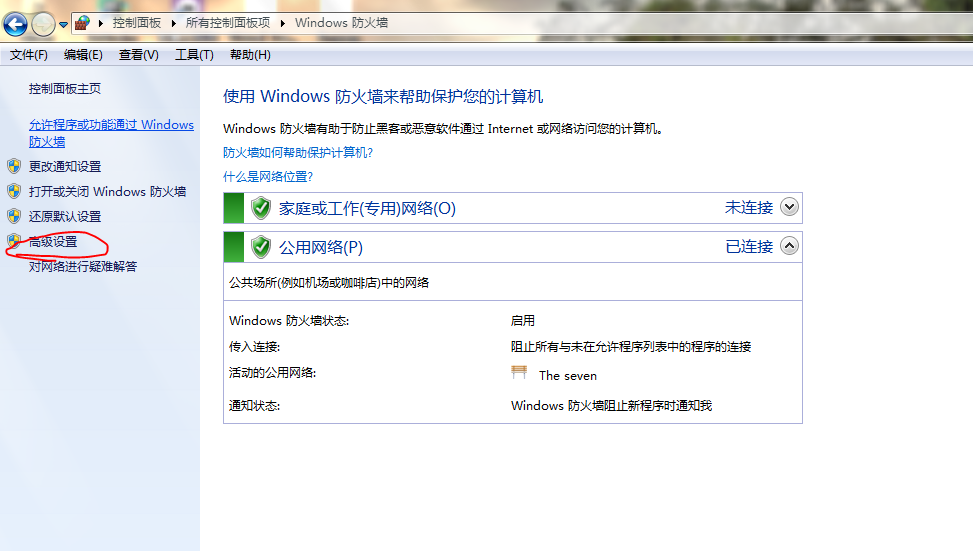Open the 编辑(E) menu
Viewport: 973px width, 551px height.
[x=83, y=55]
